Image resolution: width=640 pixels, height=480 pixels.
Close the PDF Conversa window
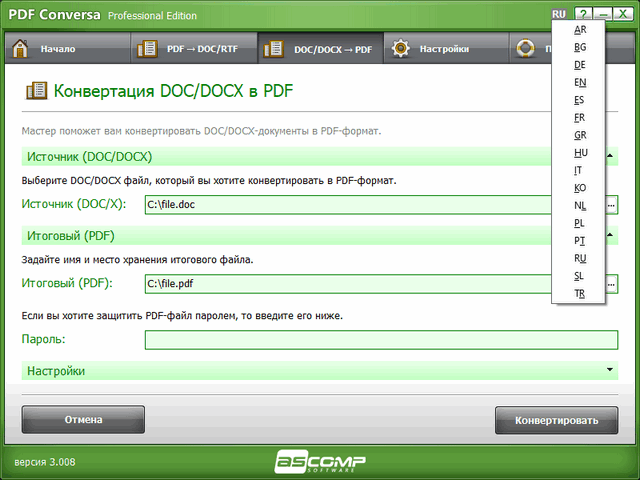622,14
